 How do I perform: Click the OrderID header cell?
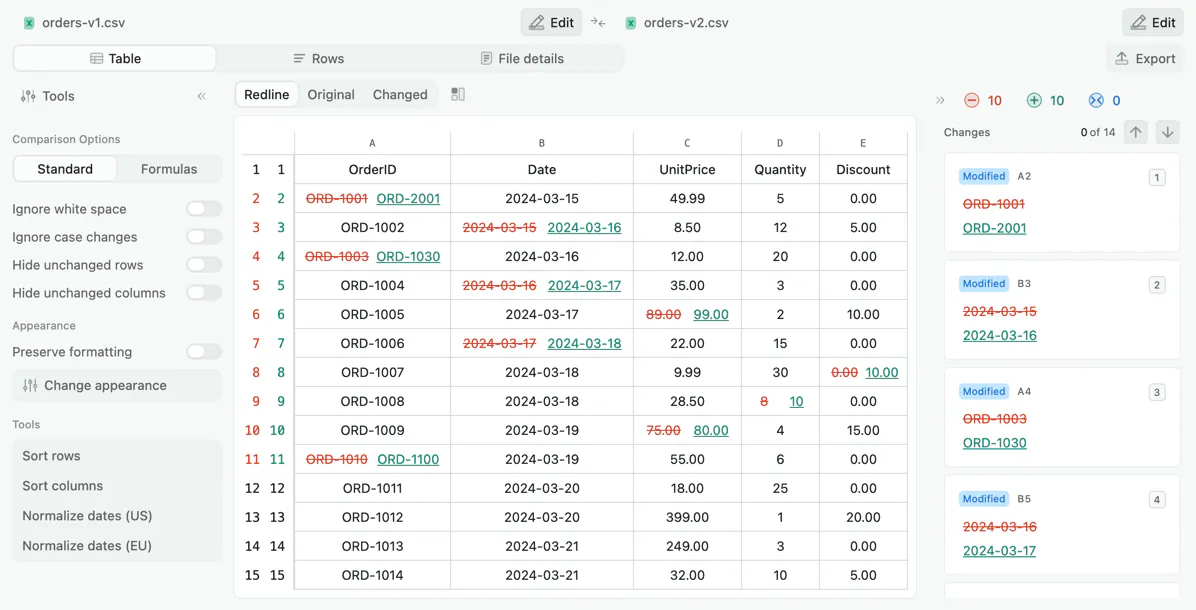point(372,169)
